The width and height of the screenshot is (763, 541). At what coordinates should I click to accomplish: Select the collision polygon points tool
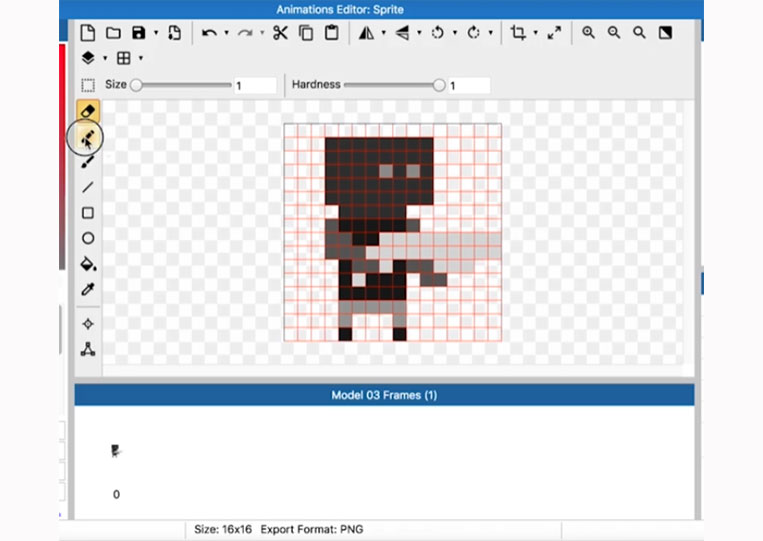[88, 349]
